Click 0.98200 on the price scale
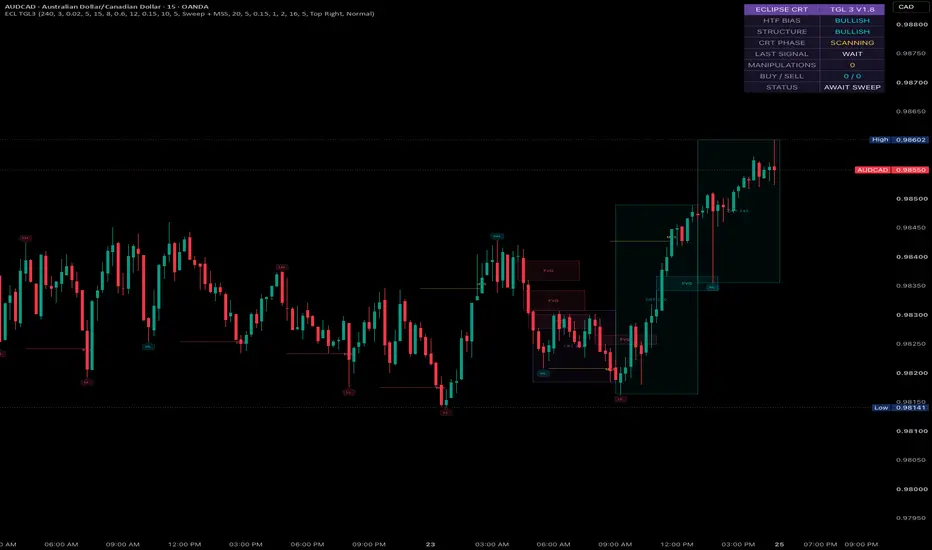Screen dimensions: 932x550 (911, 373)
